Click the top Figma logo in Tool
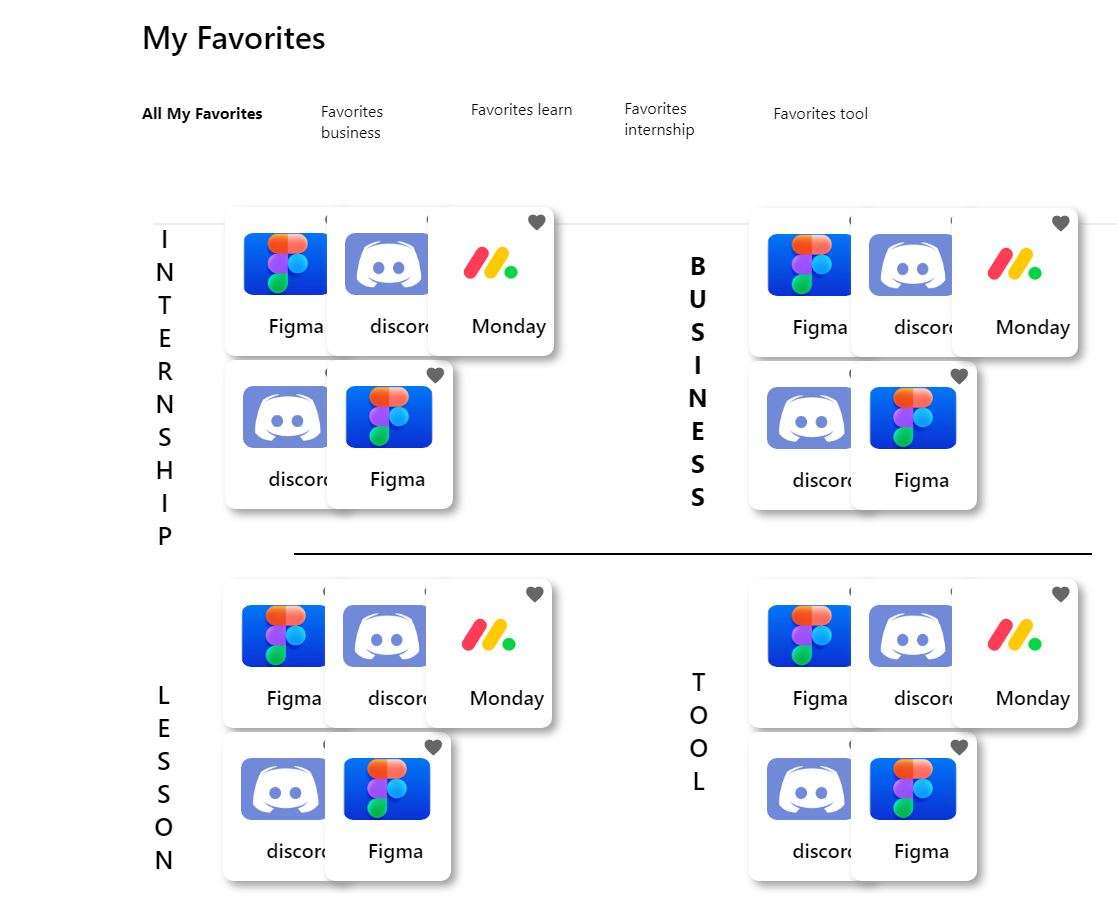This screenshot has height=899, width=1117. (x=810, y=636)
